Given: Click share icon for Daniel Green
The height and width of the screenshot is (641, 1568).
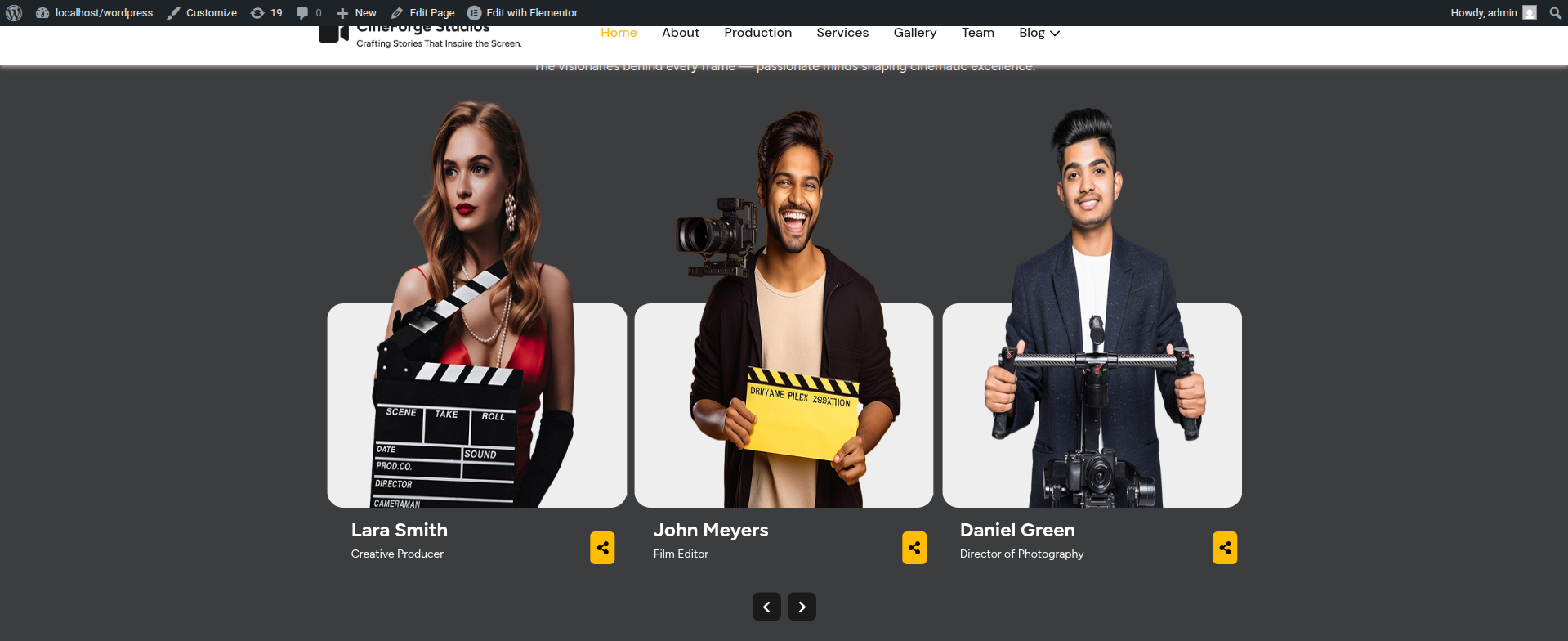Looking at the screenshot, I should (x=1224, y=548).
